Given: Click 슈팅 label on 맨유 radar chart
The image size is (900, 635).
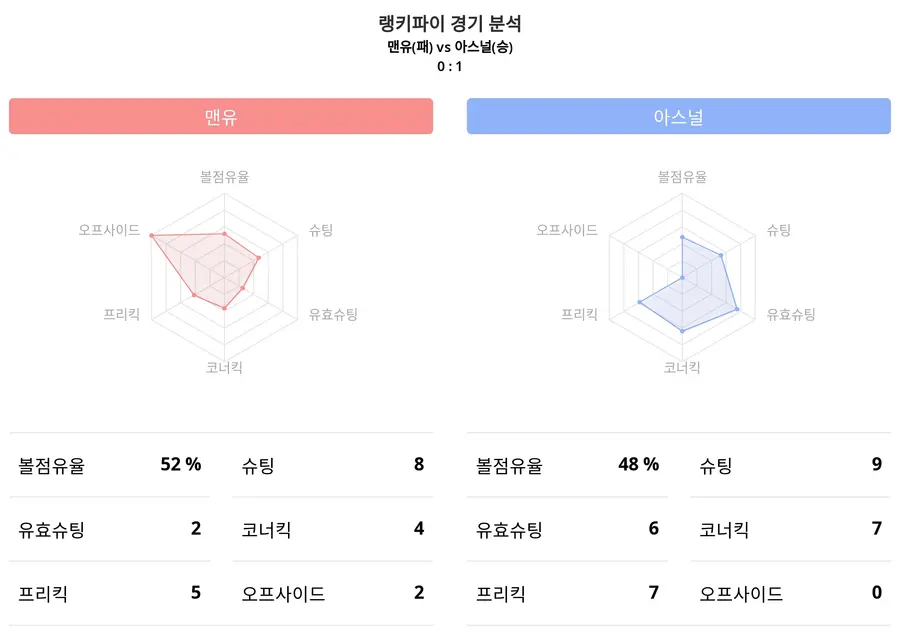Looking at the screenshot, I should pos(321,230).
